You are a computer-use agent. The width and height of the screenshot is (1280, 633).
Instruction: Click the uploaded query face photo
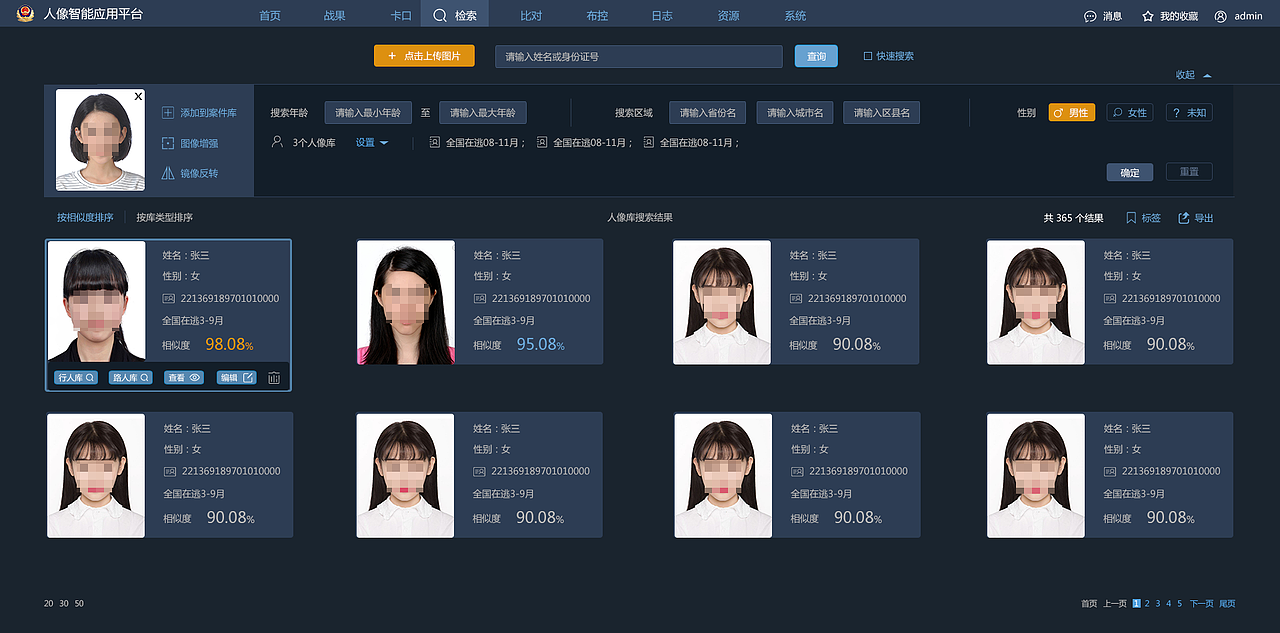100,140
